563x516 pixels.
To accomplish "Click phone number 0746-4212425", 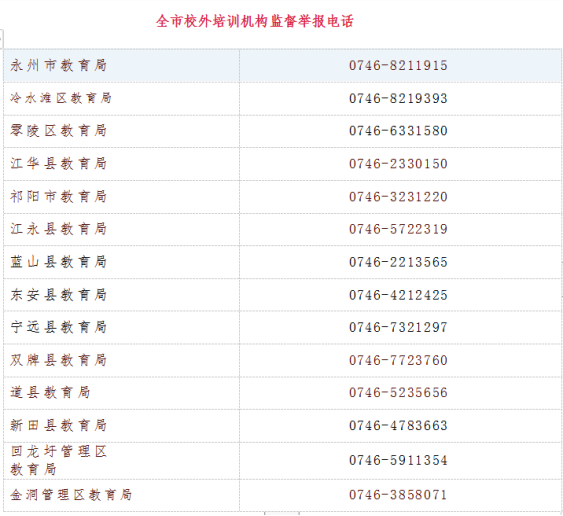I will [x=398, y=295].
